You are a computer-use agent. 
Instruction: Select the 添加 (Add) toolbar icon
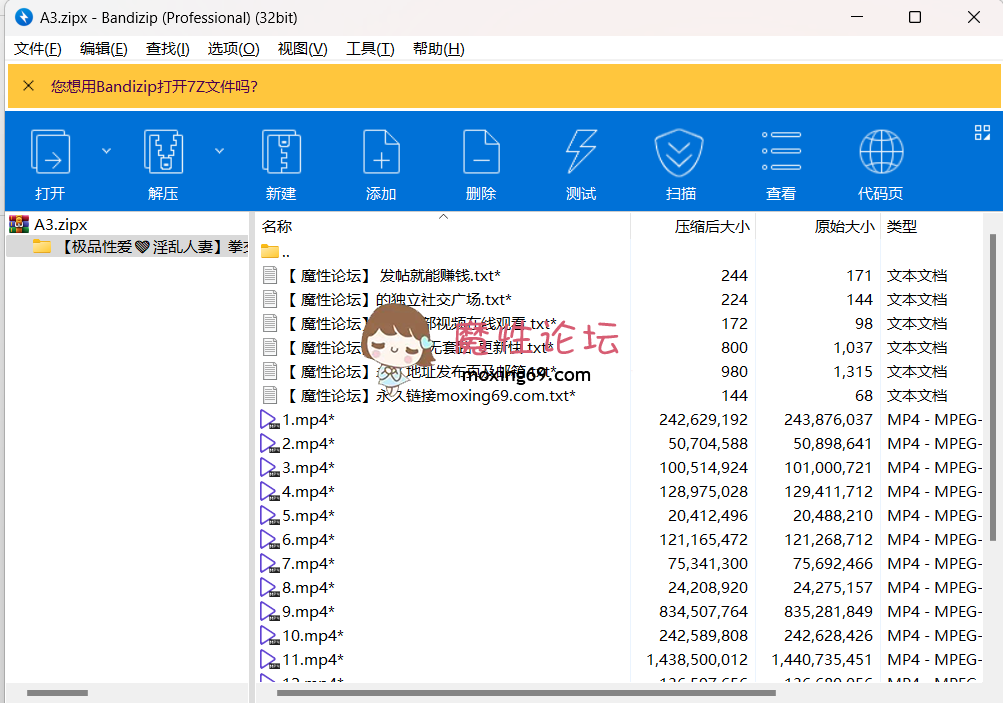pyautogui.click(x=381, y=152)
